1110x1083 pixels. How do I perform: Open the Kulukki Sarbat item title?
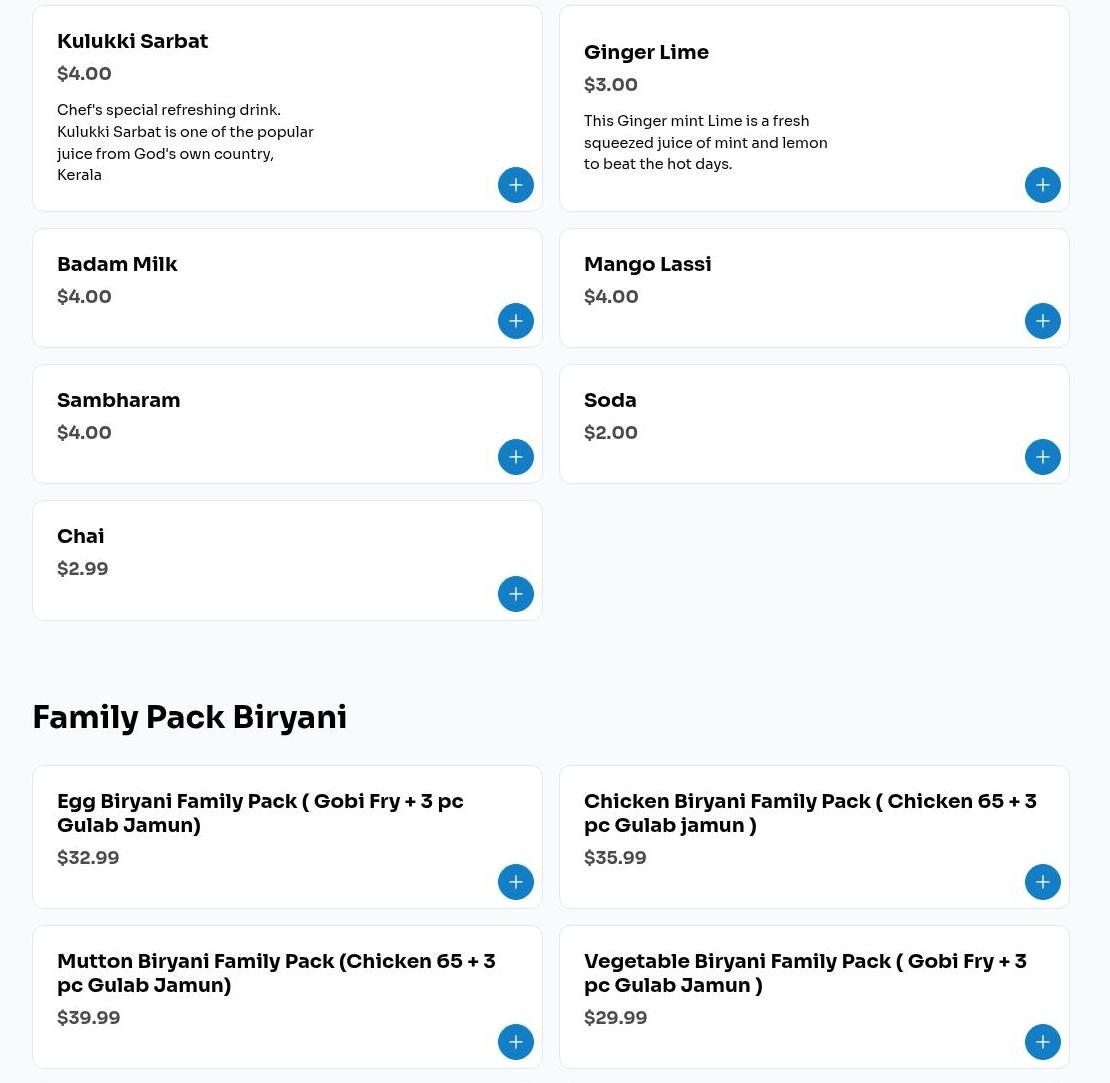tap(132, 42)
